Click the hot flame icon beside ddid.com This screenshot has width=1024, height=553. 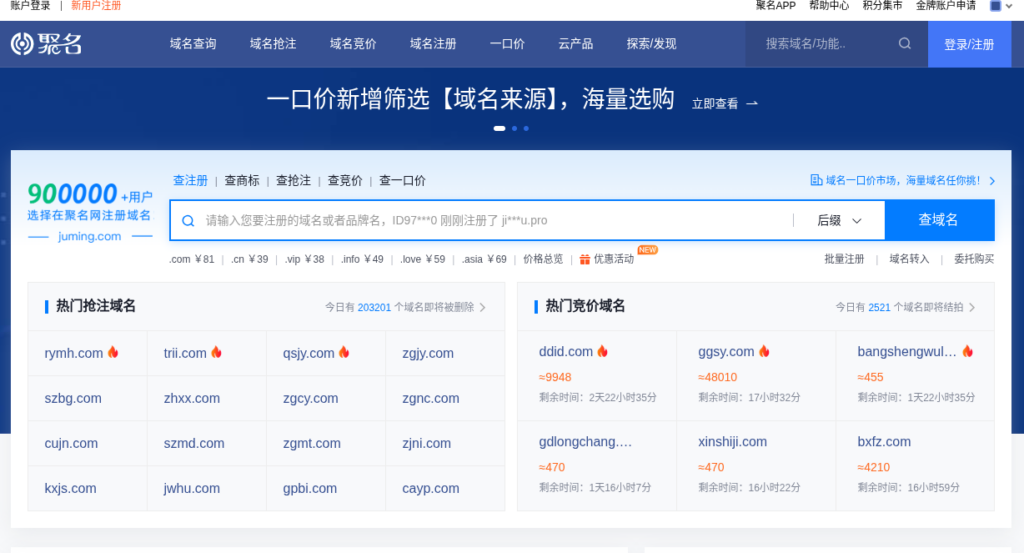603,351
